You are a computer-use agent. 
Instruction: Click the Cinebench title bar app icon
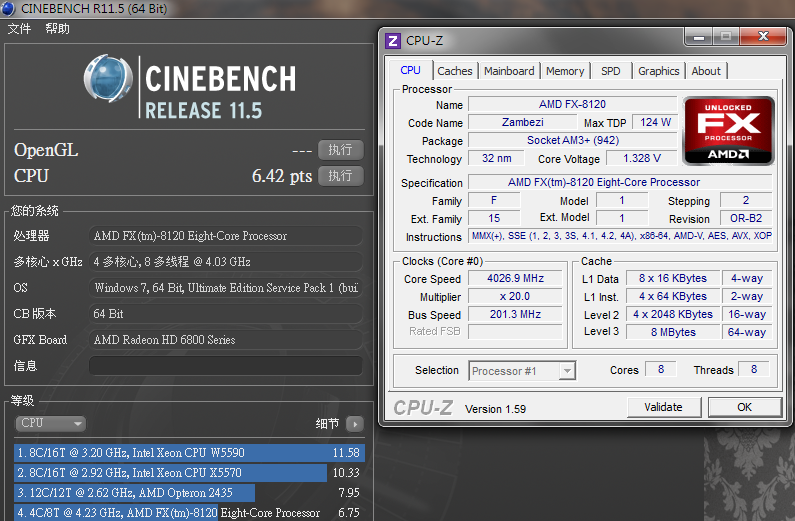click(8, 8)
